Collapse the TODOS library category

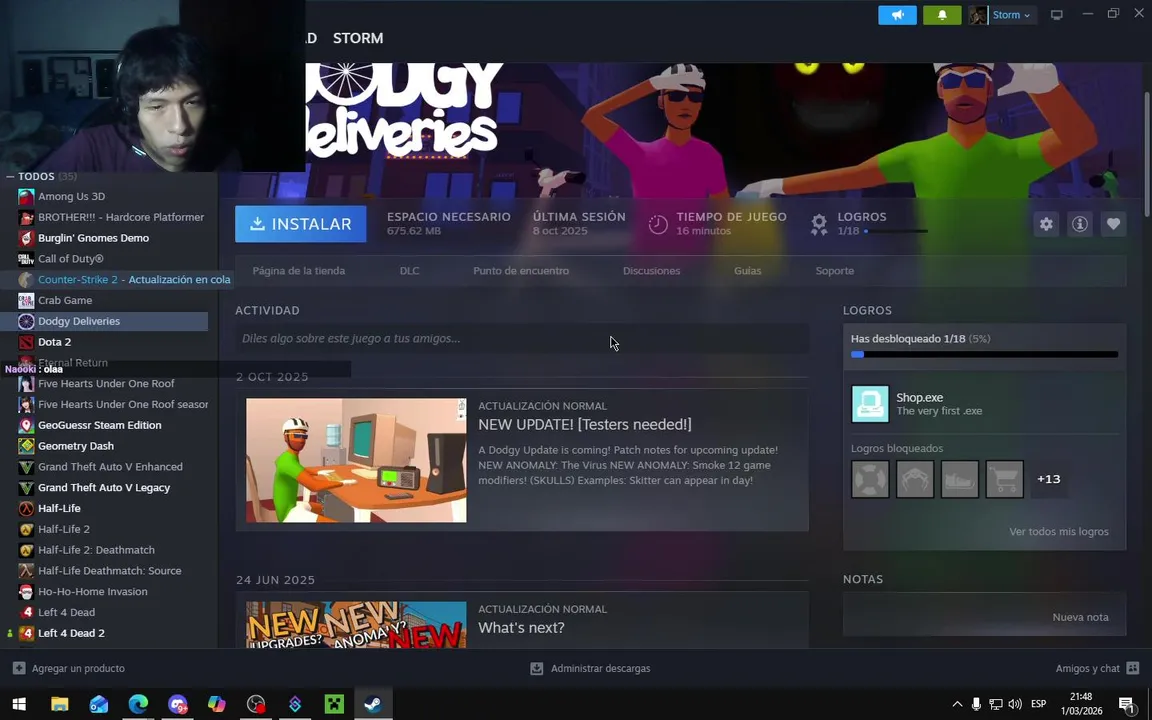[10, 176]
